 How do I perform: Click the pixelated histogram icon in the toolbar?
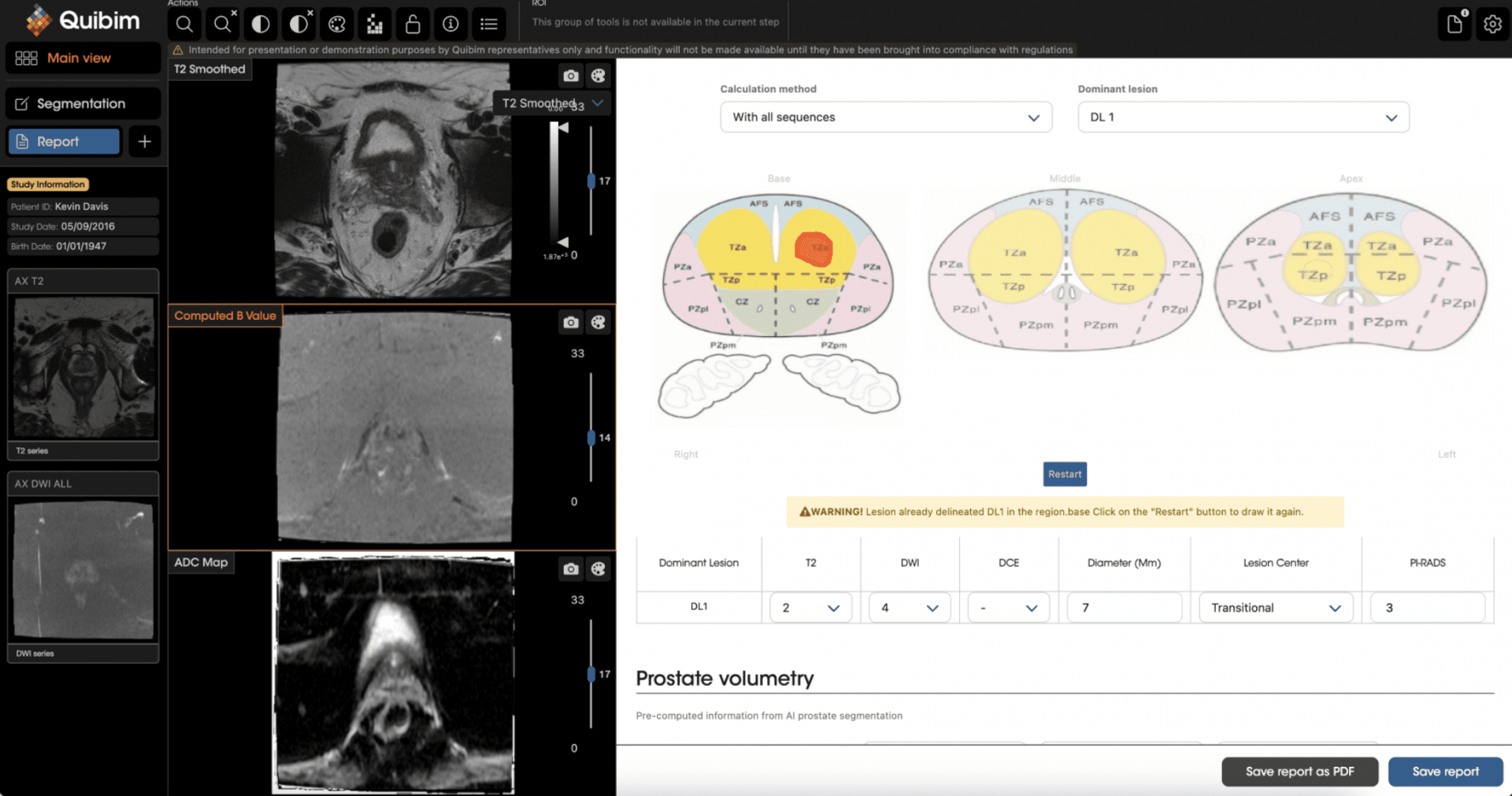click(x=375, y=24)
